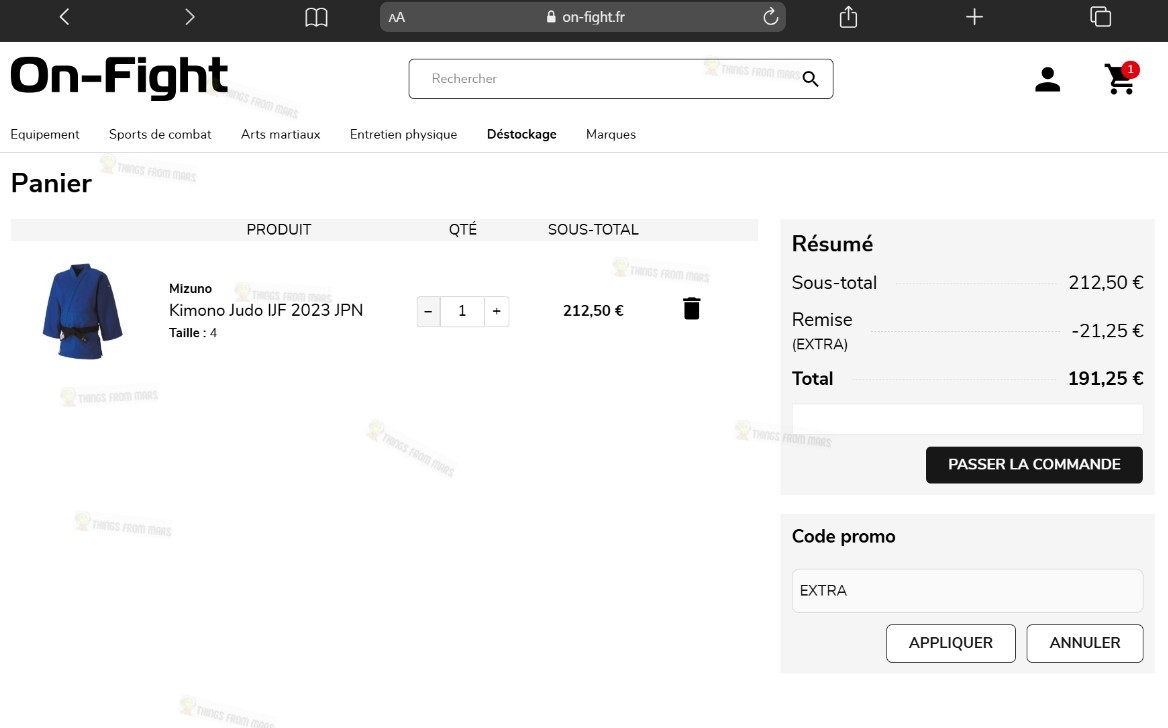
Task: Open the Sports de combat menu
Action: pyautogui.click(x=160, y=134)
